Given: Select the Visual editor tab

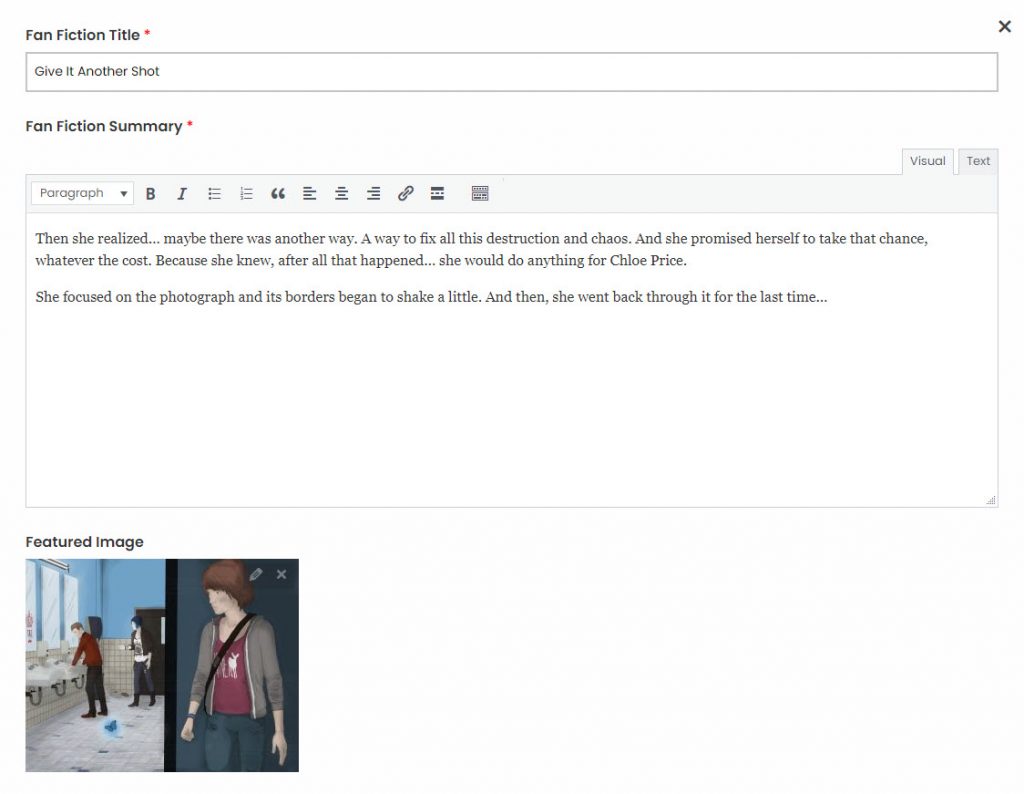Looking at the screenshot, I should (x=927, y=161).
